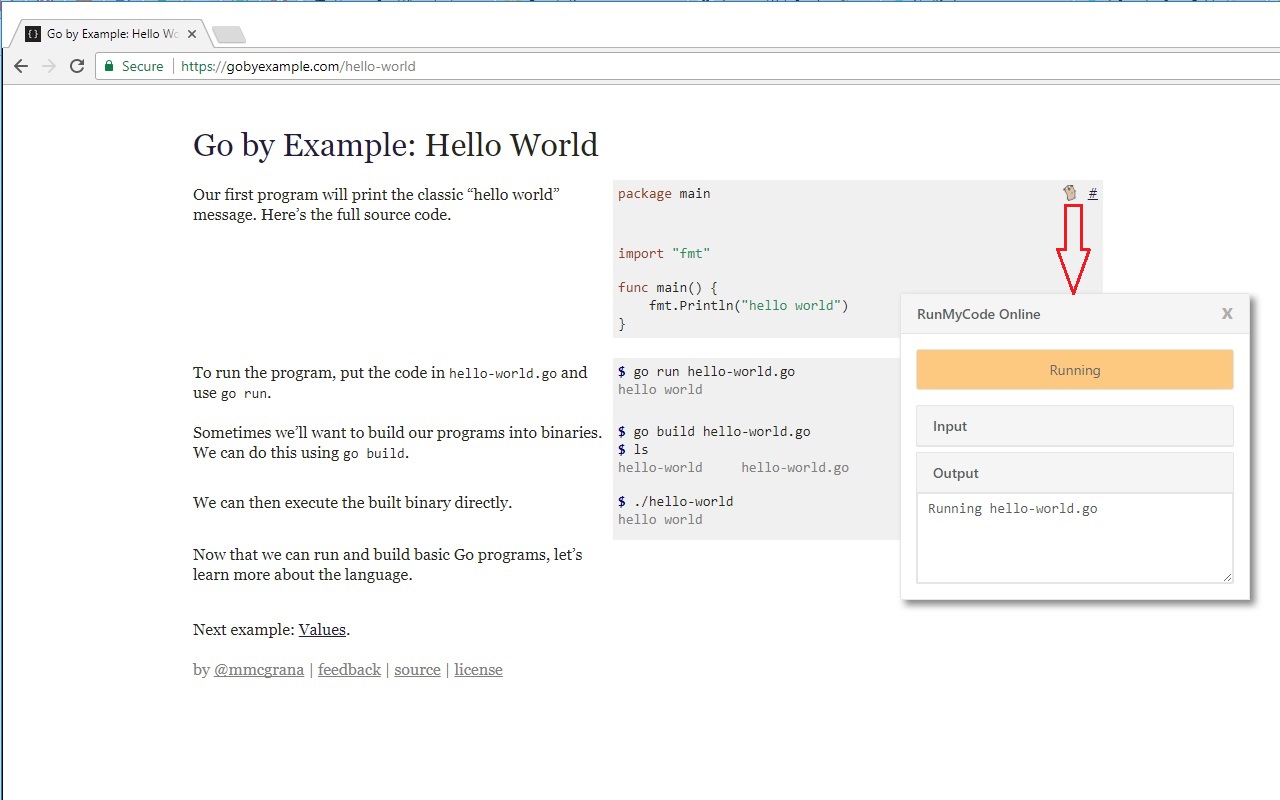Image resolution: width=1280 pixels, height=800 pixels.
Task: Click inside the Output text area
Action: tap(1075, 538)
